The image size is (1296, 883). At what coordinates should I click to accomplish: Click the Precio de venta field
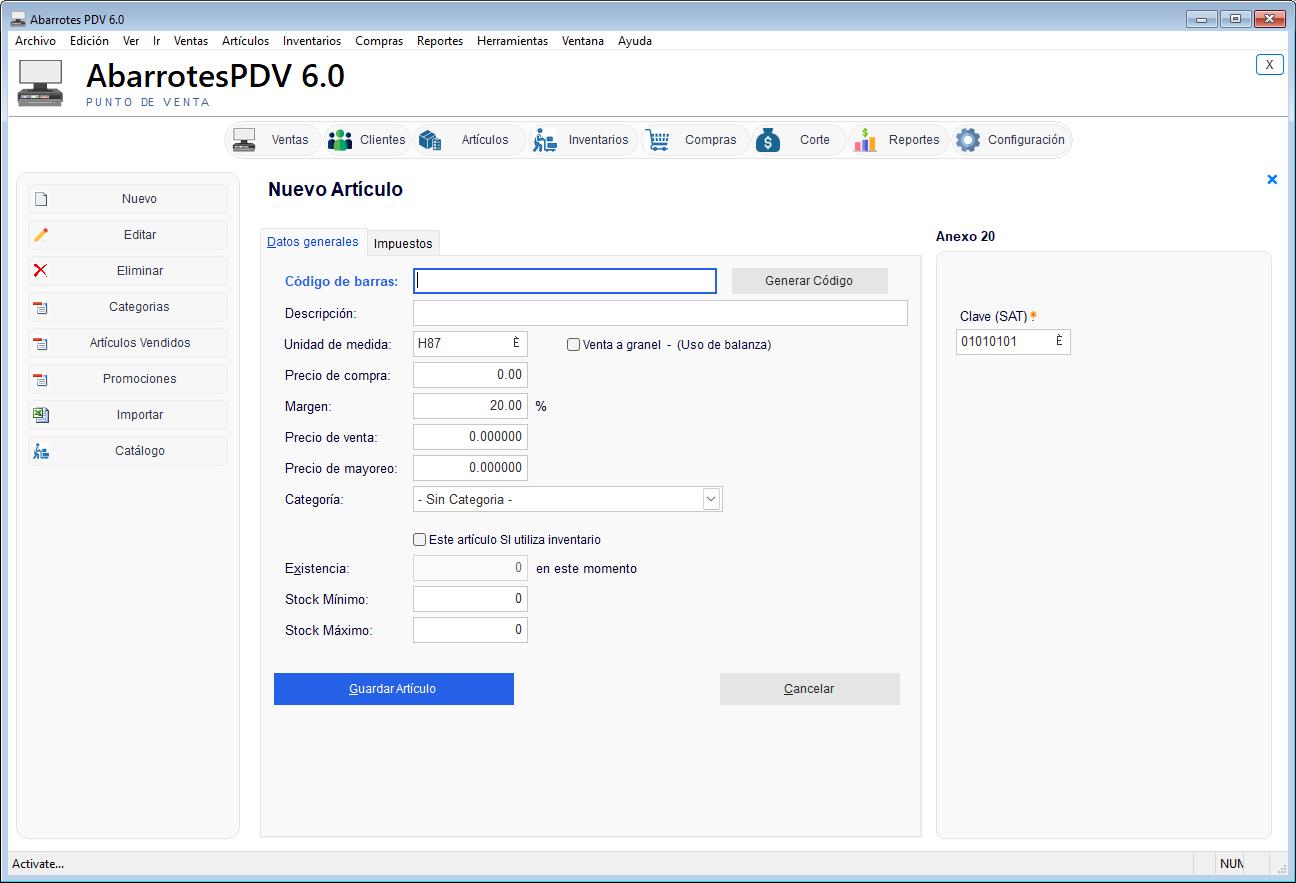point(470,437)
